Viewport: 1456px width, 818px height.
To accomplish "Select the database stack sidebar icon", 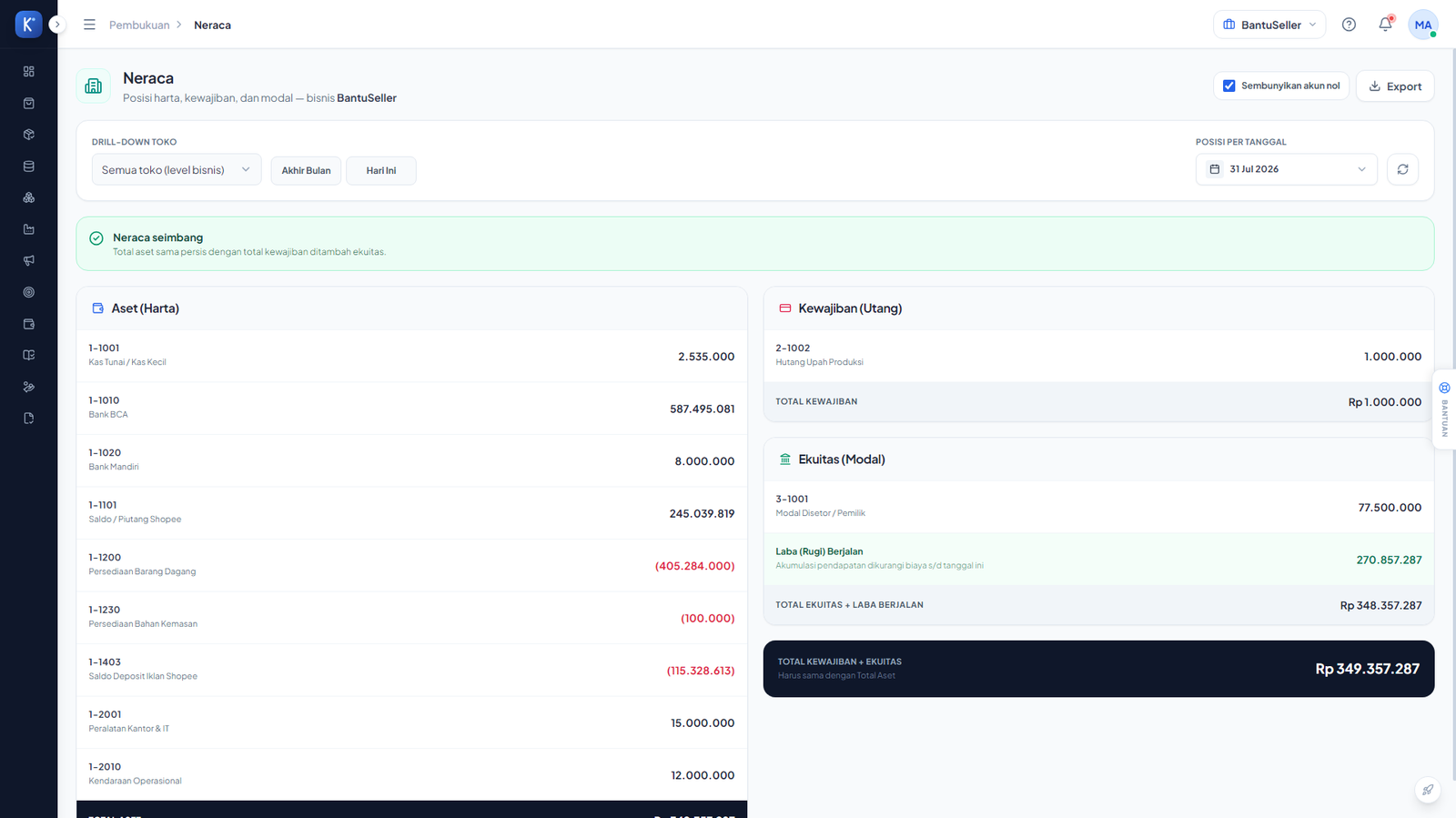I will pyautogui.click(x=29, y=167).
